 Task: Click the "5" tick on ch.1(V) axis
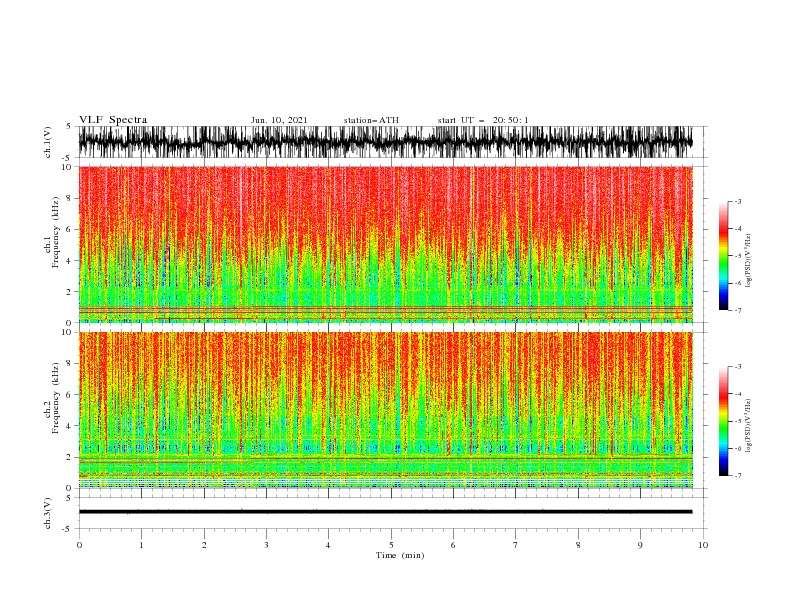tap(69, 126)
